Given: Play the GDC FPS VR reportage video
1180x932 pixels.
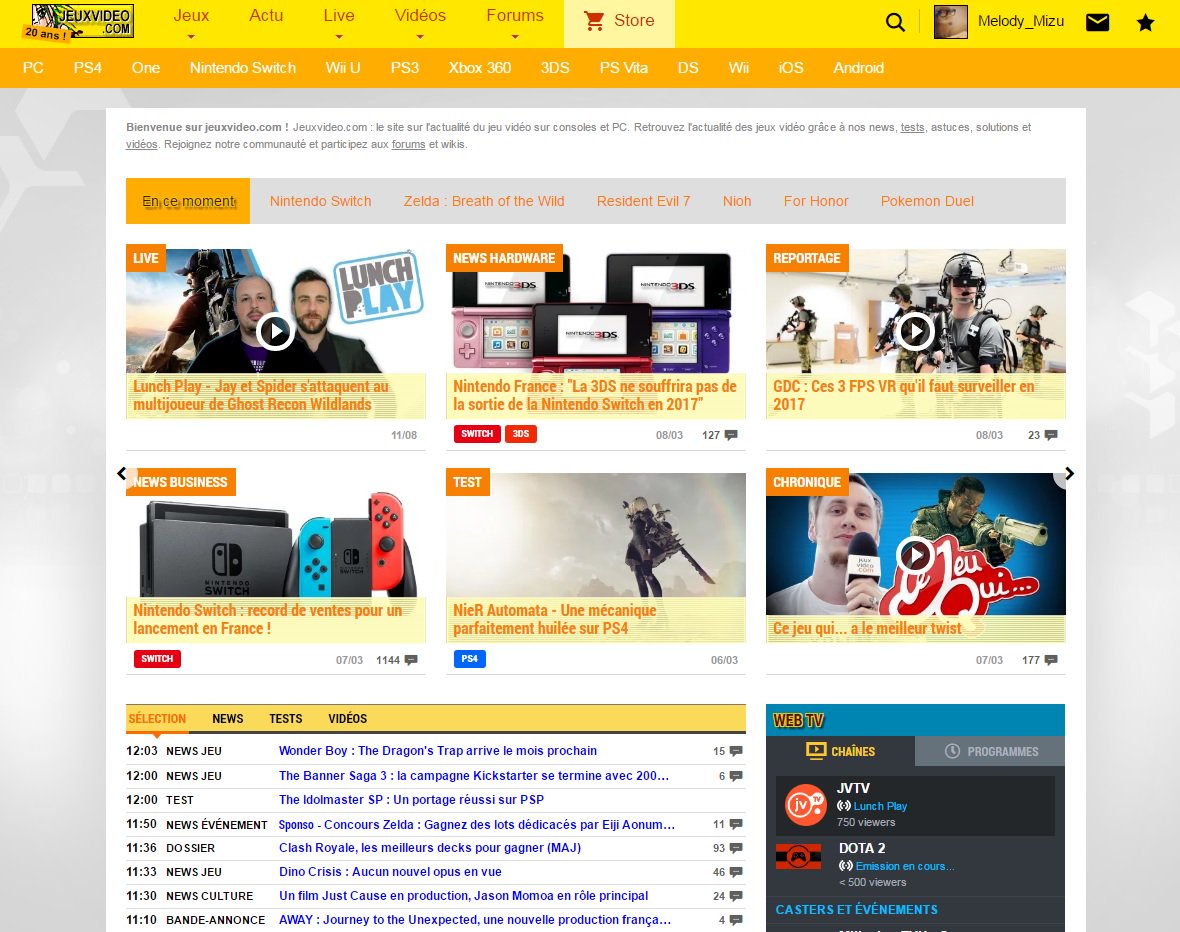Looking at the screenshot, I should tap(915, 330).
